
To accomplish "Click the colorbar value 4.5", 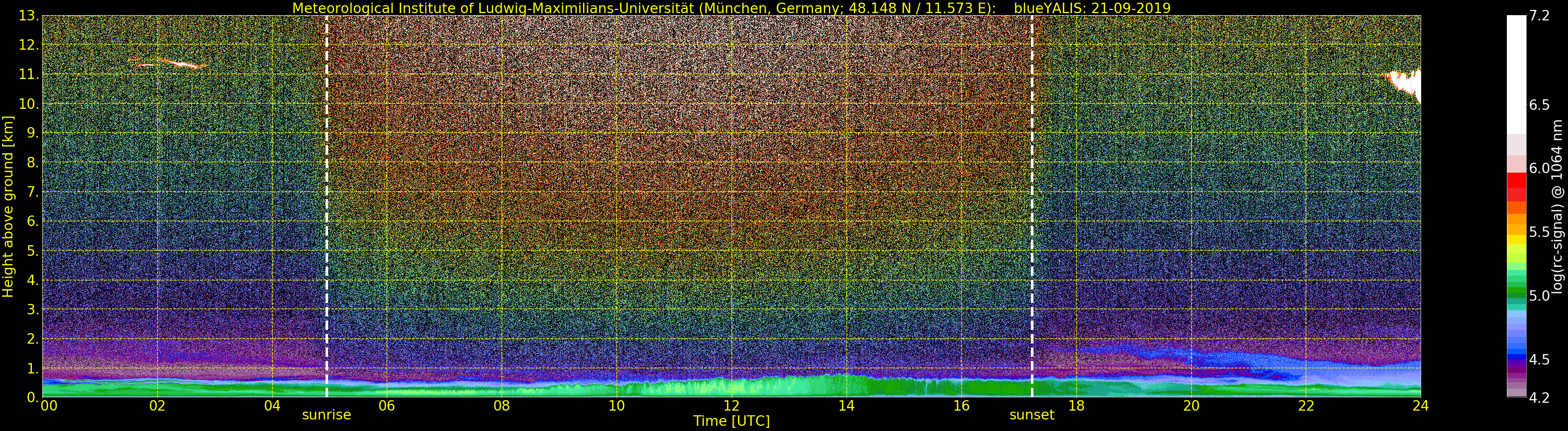I will coord(1539,359).
